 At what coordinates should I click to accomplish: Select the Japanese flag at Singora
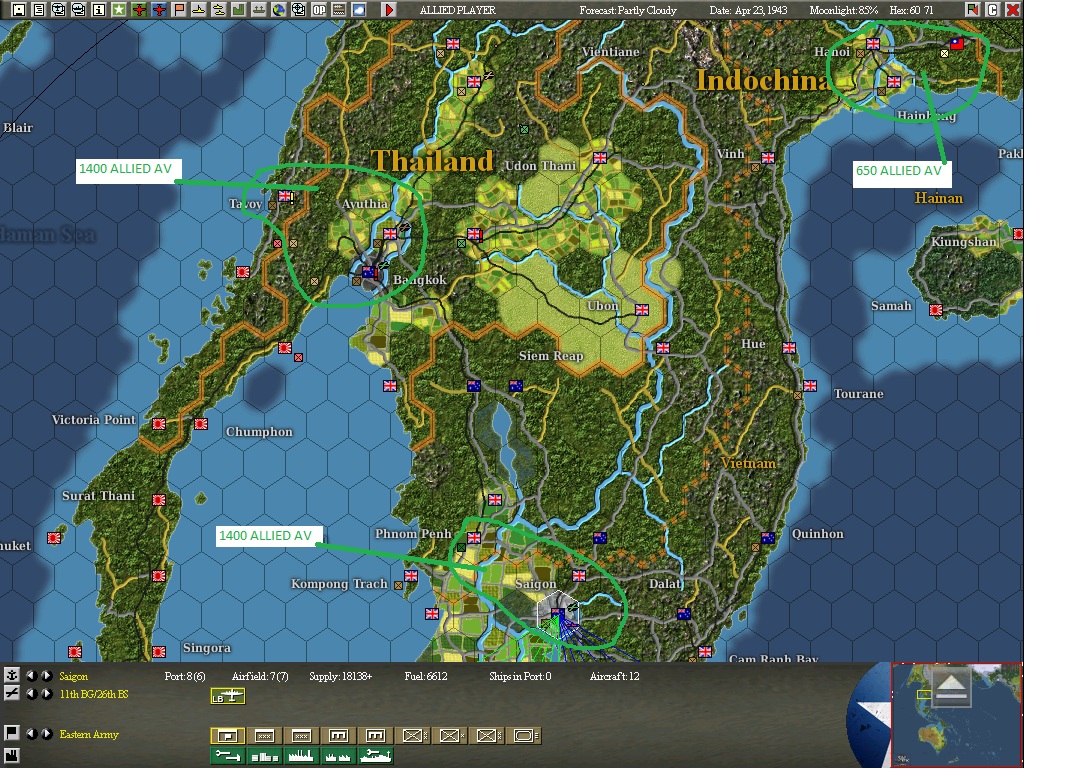coord(159,651)
